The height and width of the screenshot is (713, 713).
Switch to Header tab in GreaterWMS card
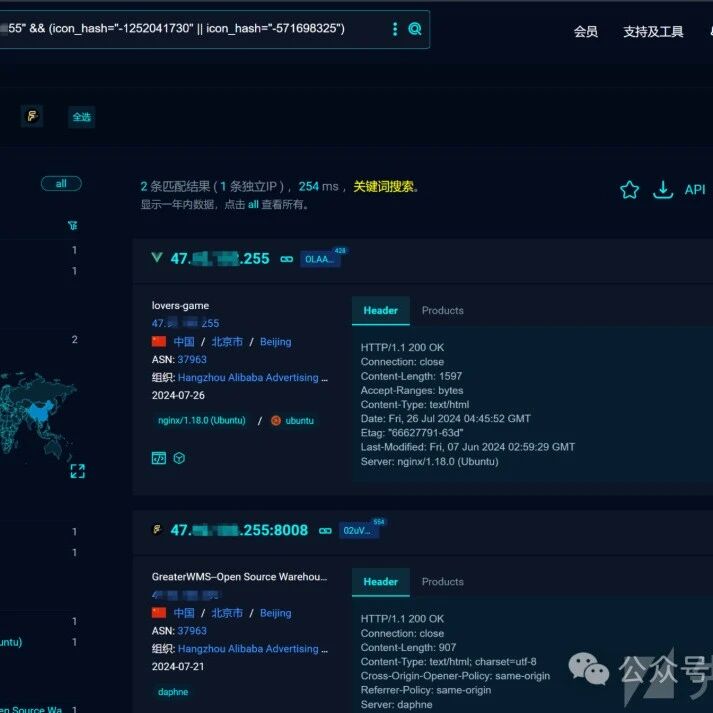[x=381, y=582]
